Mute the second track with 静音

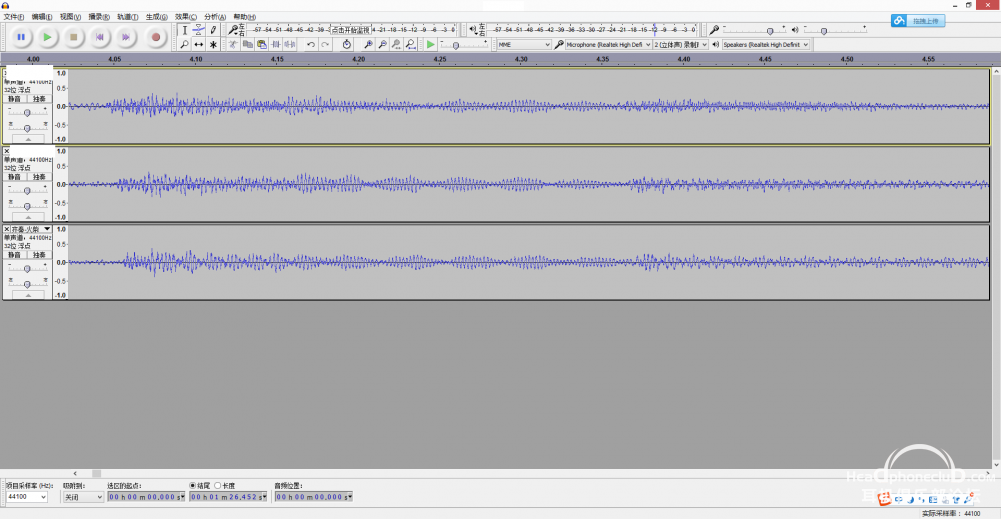15,177
